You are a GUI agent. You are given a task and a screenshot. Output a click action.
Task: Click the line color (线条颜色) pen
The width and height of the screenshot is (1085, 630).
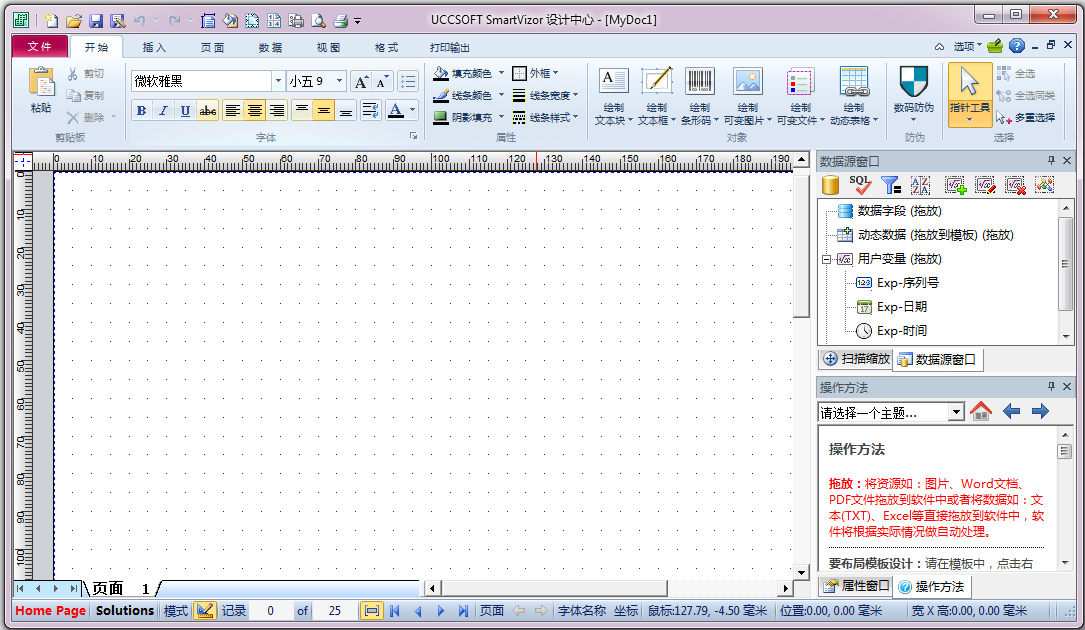(x=441, y=95)
